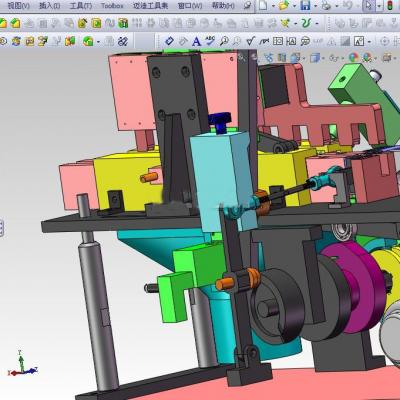Open the View Orientation cube icon
Image resolution: width=400 pixels, height=400 pixels.
pyautogui.click(x=295, y=58)
